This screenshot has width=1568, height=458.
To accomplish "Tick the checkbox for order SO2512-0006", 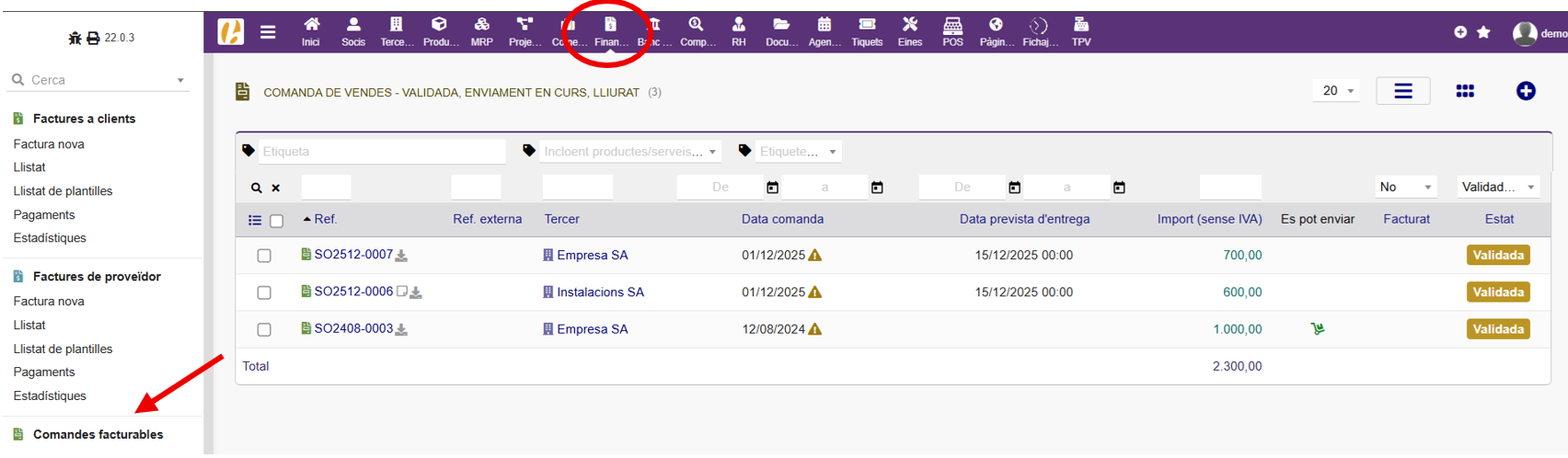I will coord(264,292).
